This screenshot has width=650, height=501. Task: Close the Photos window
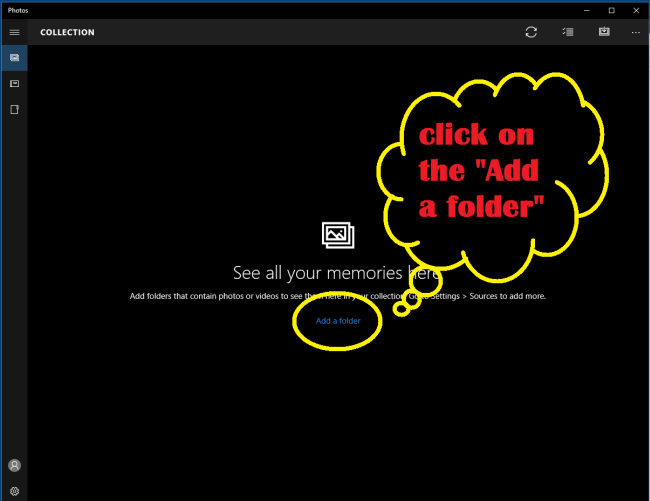pyautogui.click(x=636, y=10)
